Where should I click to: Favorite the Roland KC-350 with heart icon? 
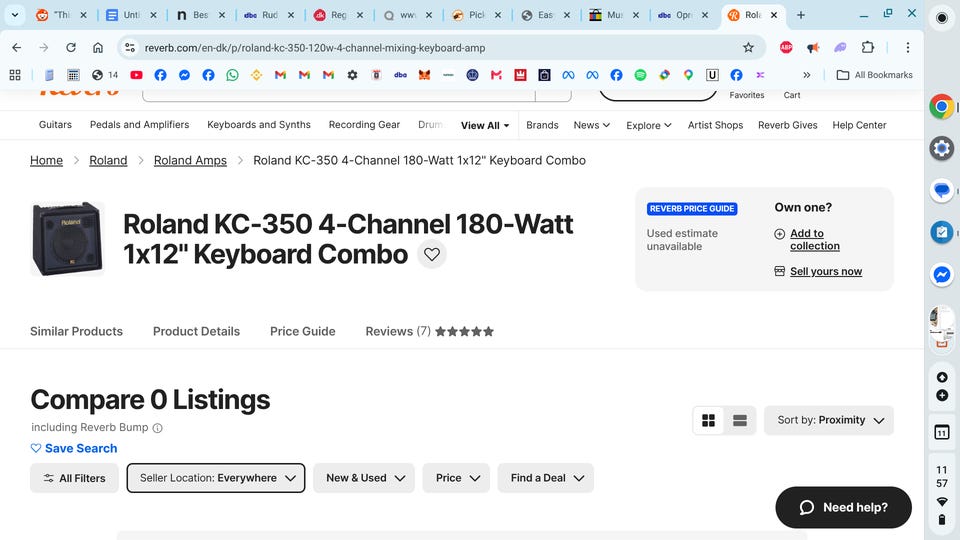432,254
